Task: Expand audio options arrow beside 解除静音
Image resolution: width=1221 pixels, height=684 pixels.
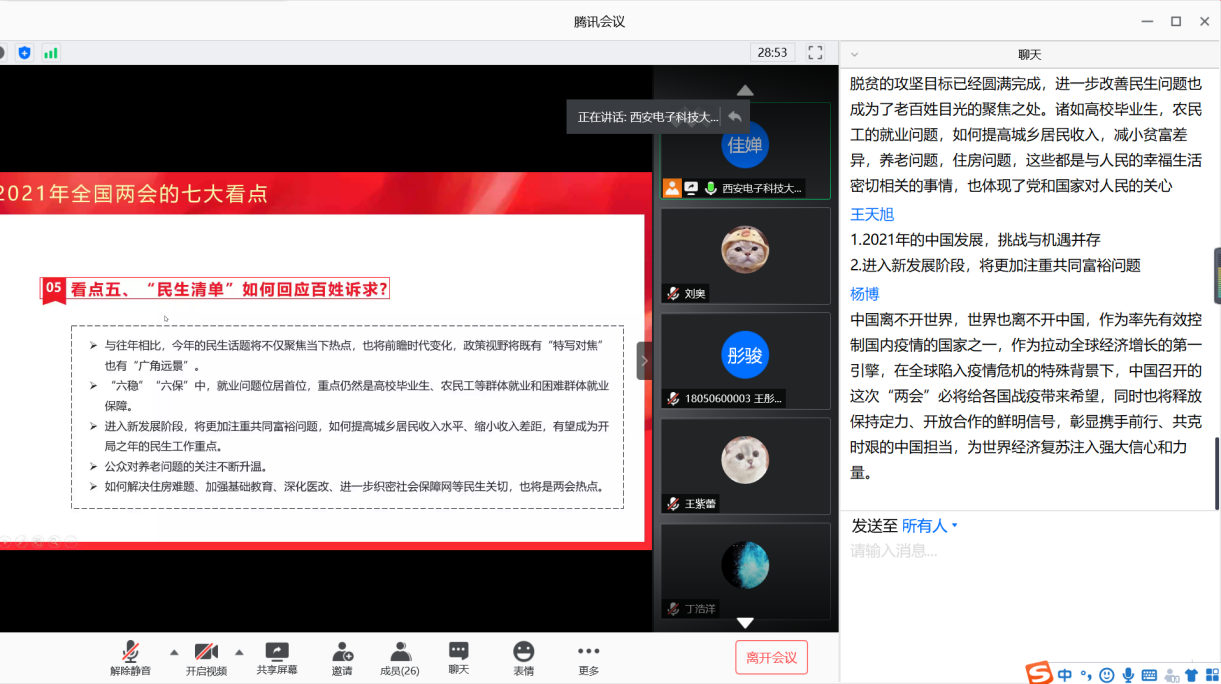Action: 174,652
